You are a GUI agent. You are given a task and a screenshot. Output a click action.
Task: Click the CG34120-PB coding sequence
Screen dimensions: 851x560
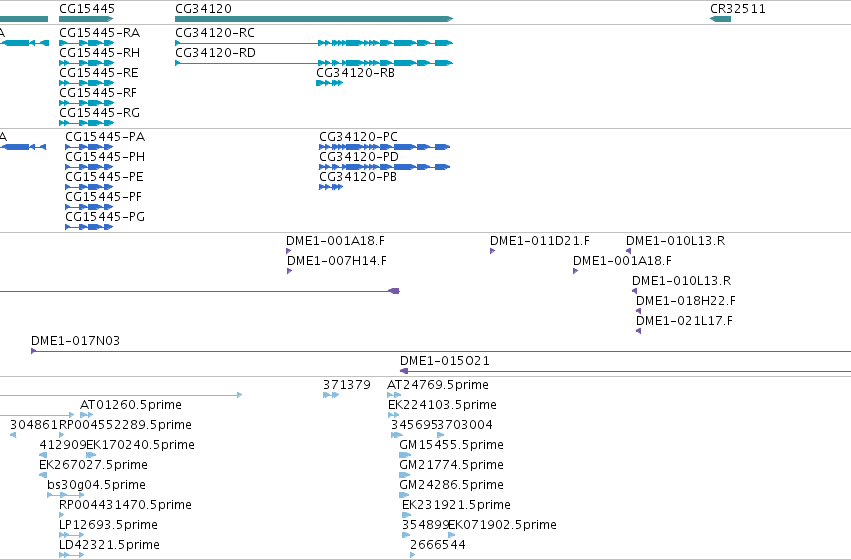pos(331,187)
